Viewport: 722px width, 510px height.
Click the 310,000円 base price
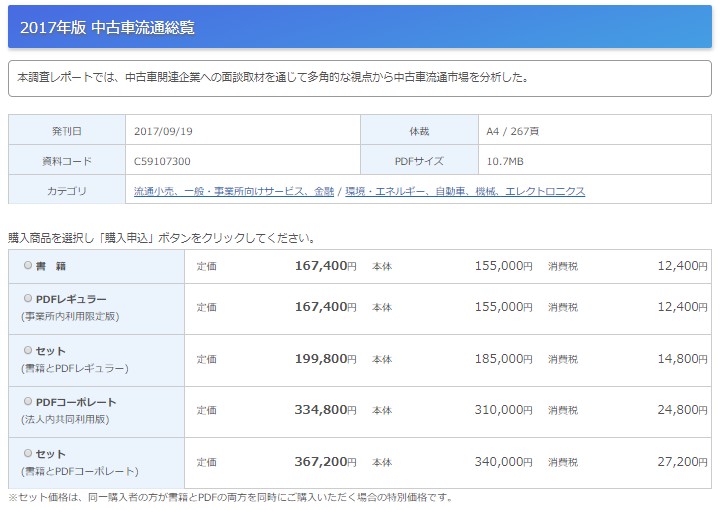[x=504, y=410]
